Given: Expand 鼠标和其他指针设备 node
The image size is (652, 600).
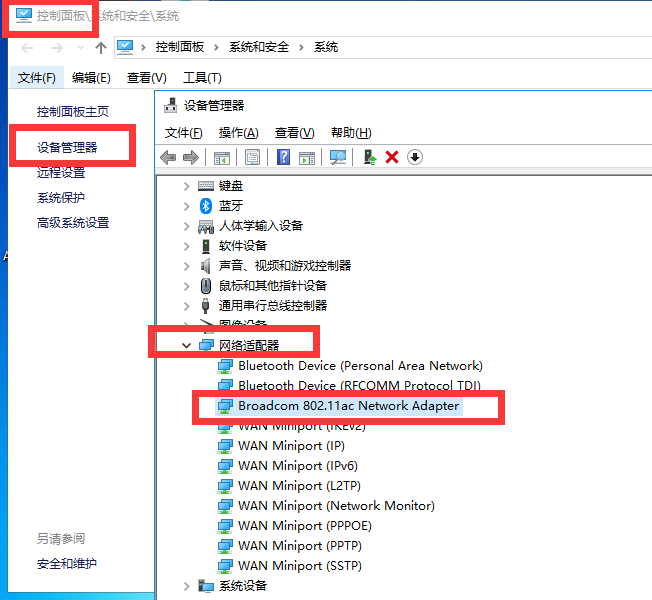Looking at the screenshot, I should pos(187,286).
